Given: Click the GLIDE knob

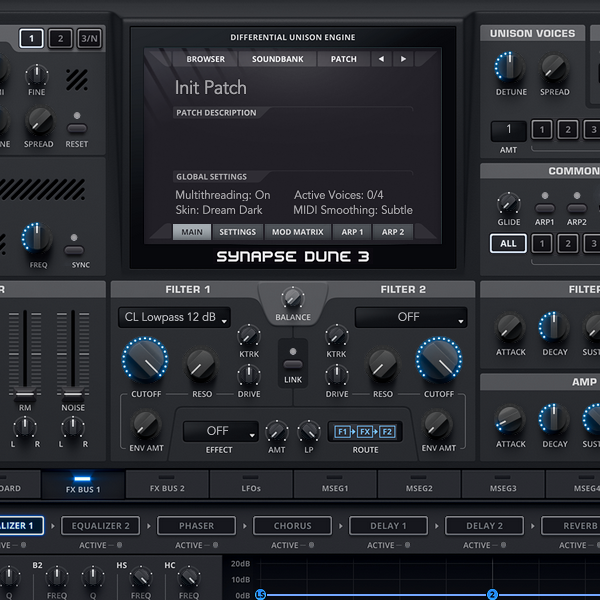Looking at the screenshot, I should coord(509,204).
